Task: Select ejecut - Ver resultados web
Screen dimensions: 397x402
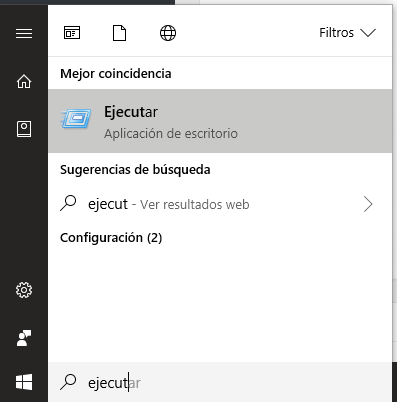Action: (x=220, y=204)
